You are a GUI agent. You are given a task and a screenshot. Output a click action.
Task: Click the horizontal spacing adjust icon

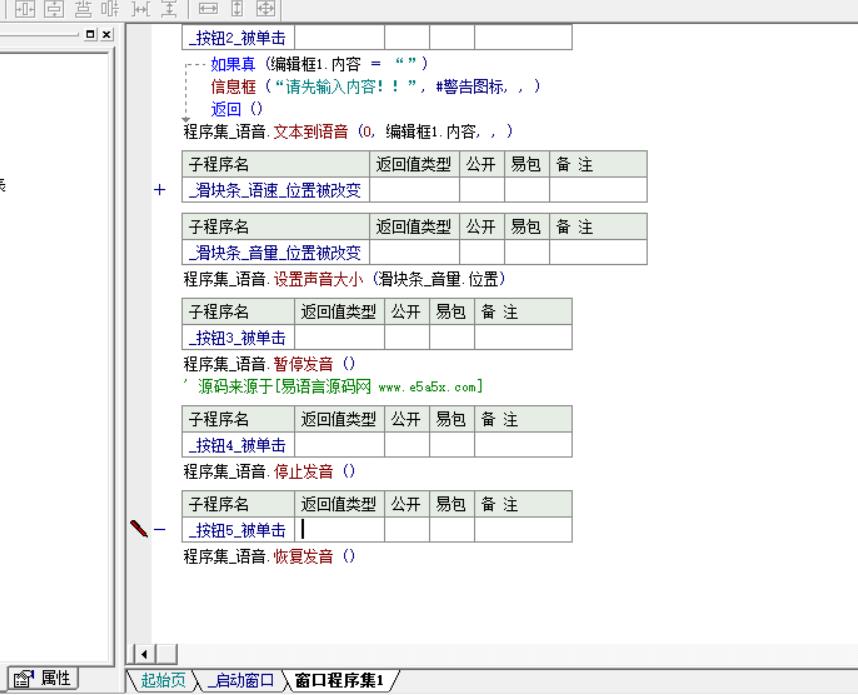[141, 8]
